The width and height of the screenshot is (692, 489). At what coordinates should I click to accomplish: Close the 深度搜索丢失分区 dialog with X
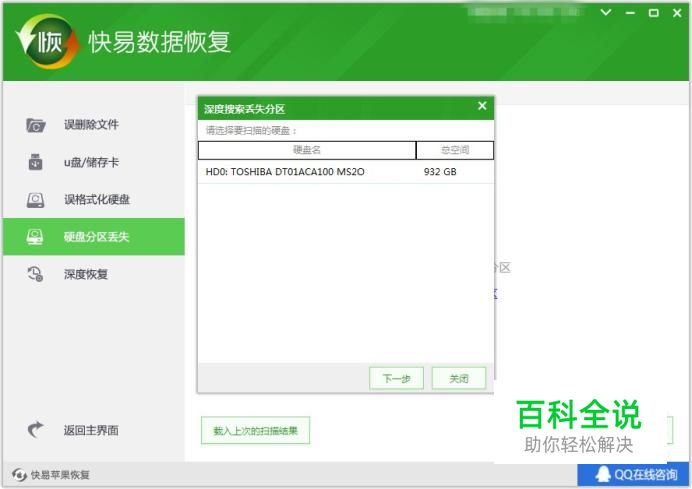point(482,106)
